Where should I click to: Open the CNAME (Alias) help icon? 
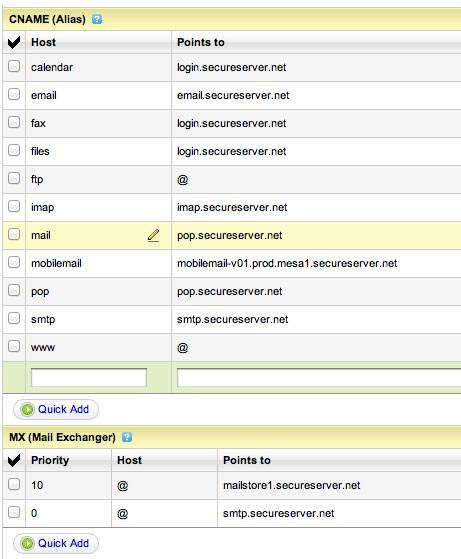pyautogui.click(x=97, y=19)
